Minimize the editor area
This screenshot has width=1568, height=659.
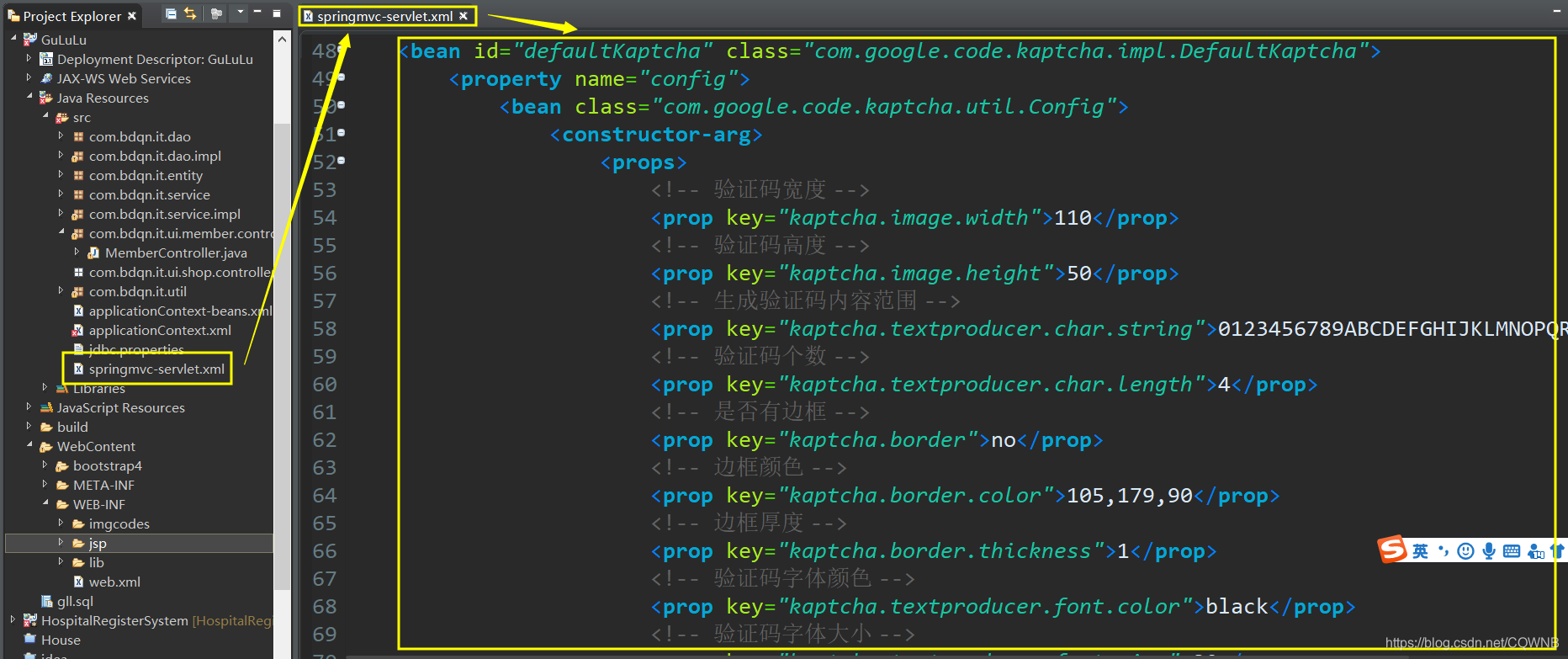[x=1556, y=11]
